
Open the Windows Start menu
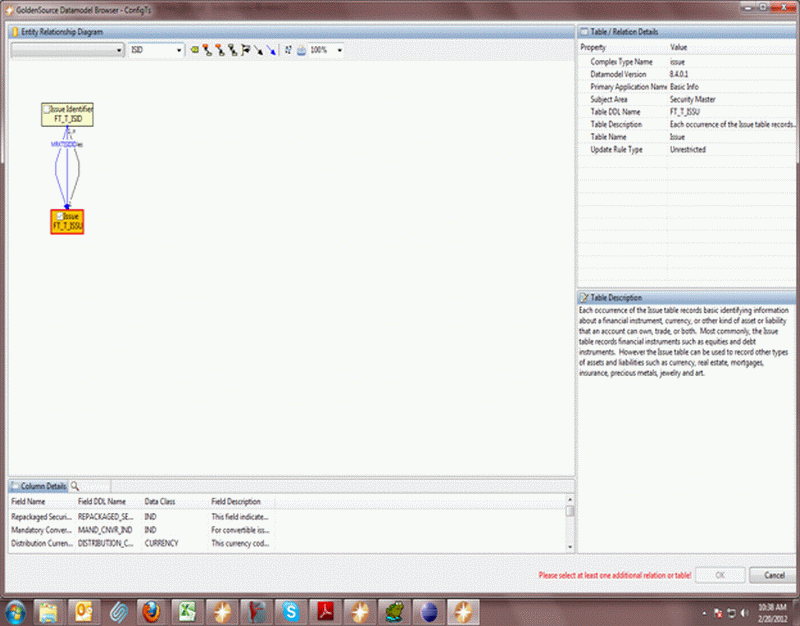(15, 612)
